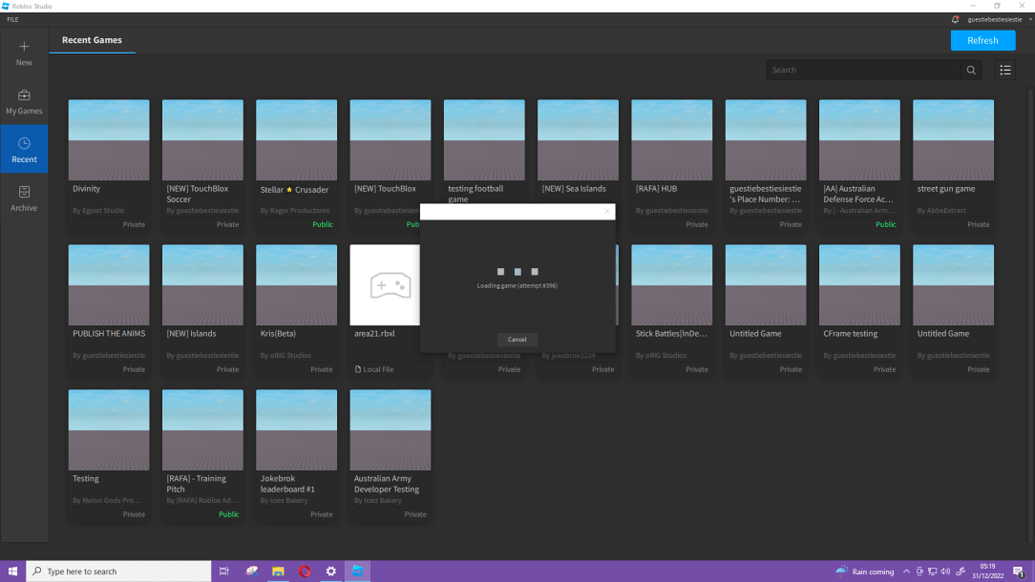Click 'By Egoist Studio' creator text
The image size is (1035, 582).
click(98, 210)
